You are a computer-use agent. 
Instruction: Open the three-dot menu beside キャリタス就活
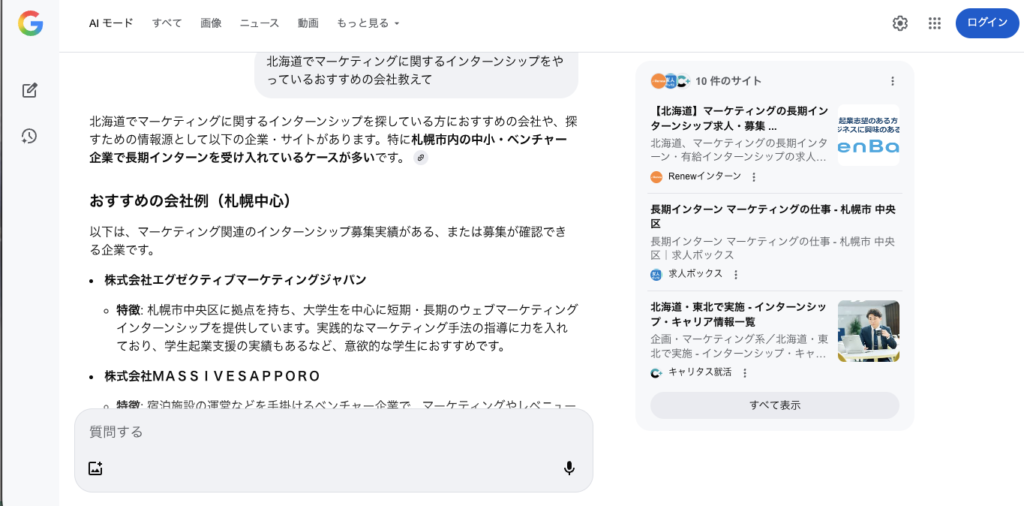pos(745,372)
